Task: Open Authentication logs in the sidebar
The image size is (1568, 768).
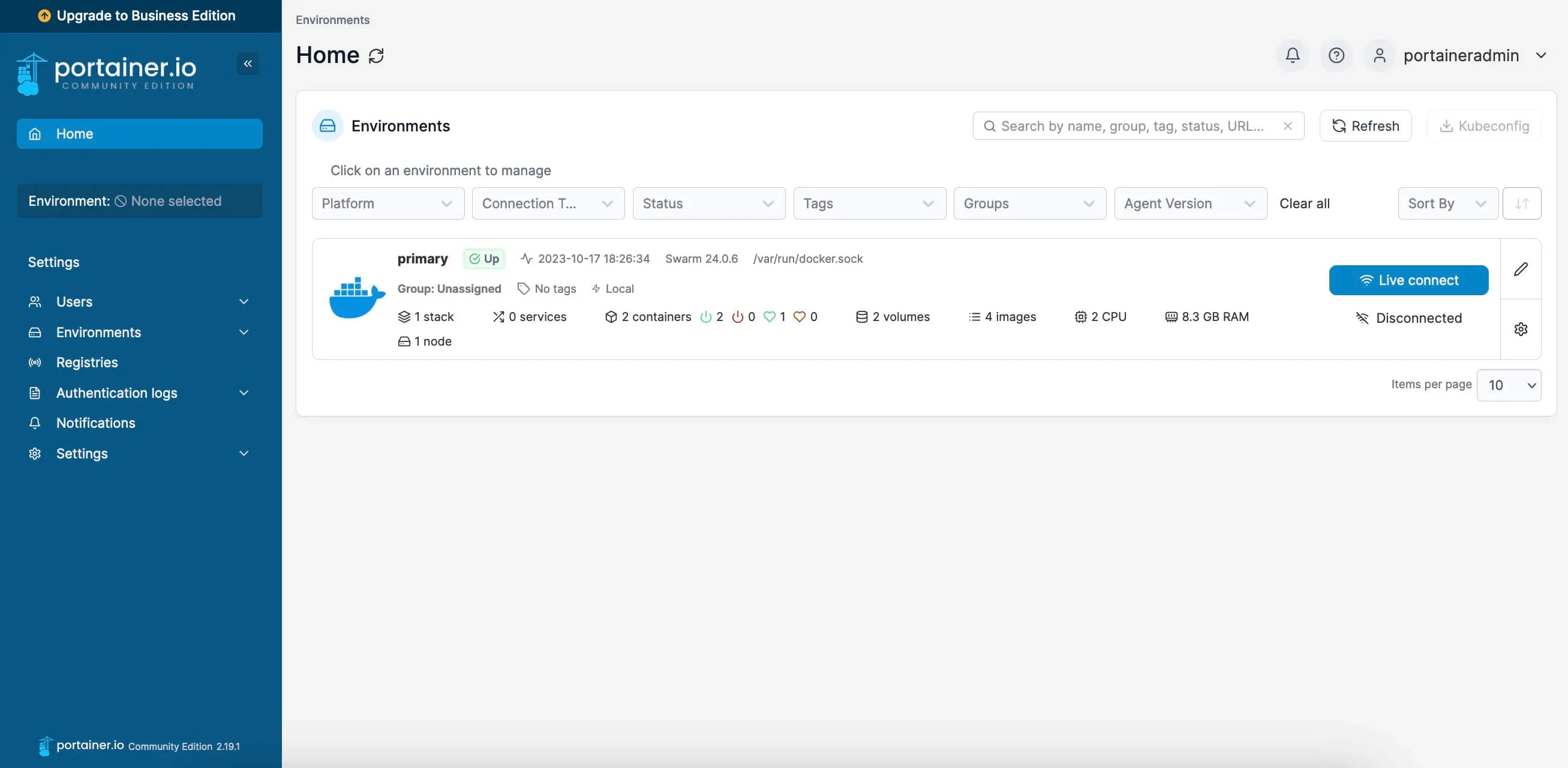Action: (139, 393)
